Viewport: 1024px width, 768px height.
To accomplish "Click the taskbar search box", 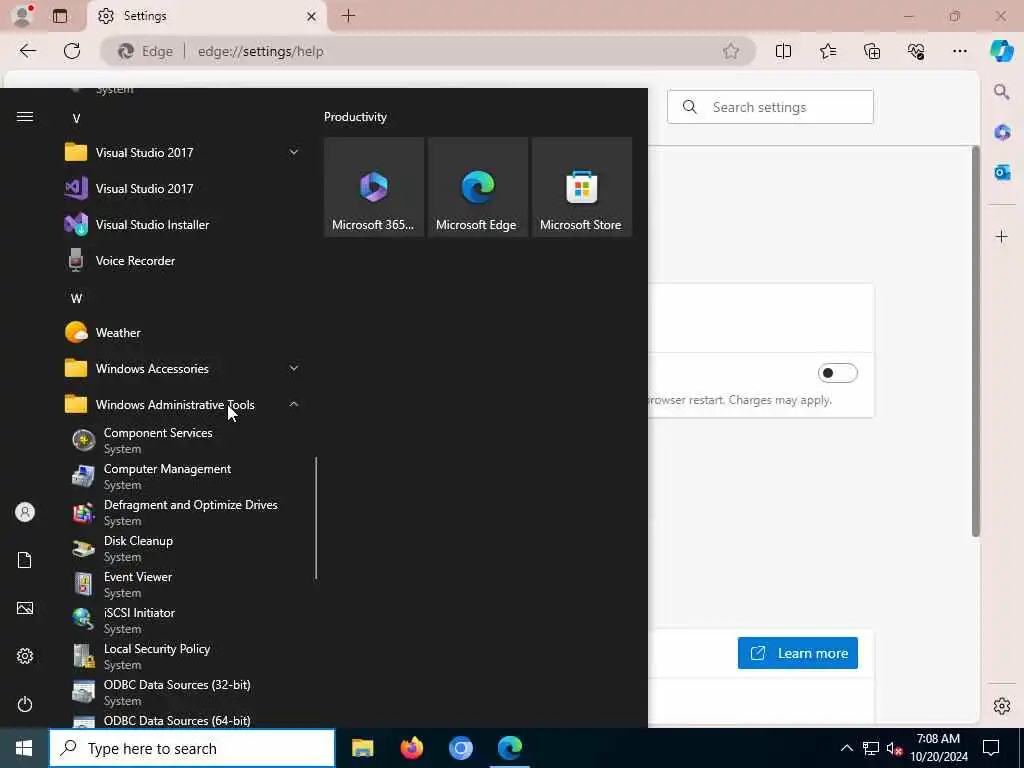I will pos(192,748).
